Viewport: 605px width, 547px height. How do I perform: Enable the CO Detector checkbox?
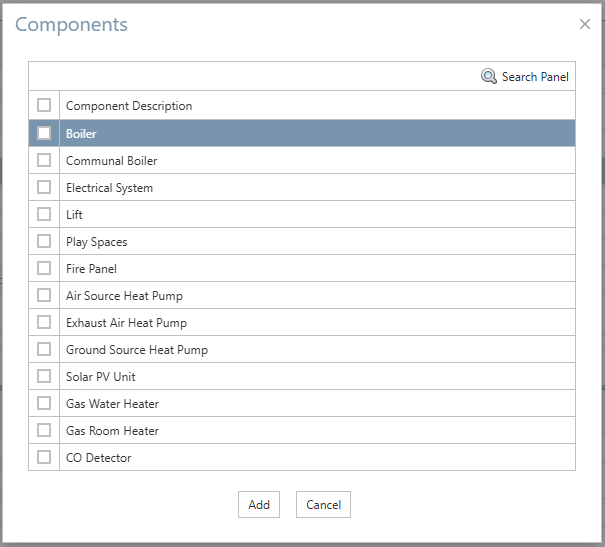tap(44, 457)
